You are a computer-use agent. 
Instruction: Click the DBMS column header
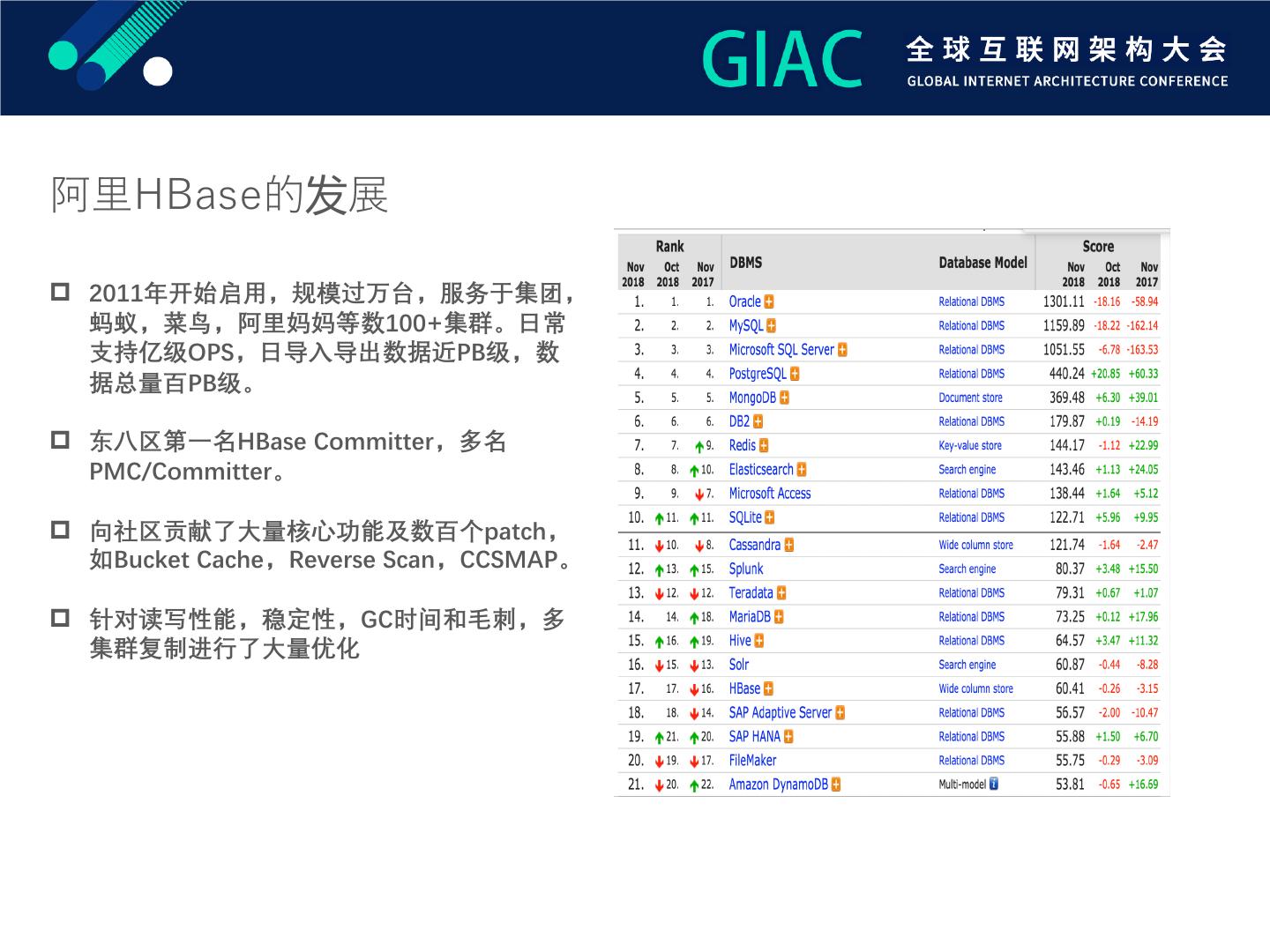745,263
